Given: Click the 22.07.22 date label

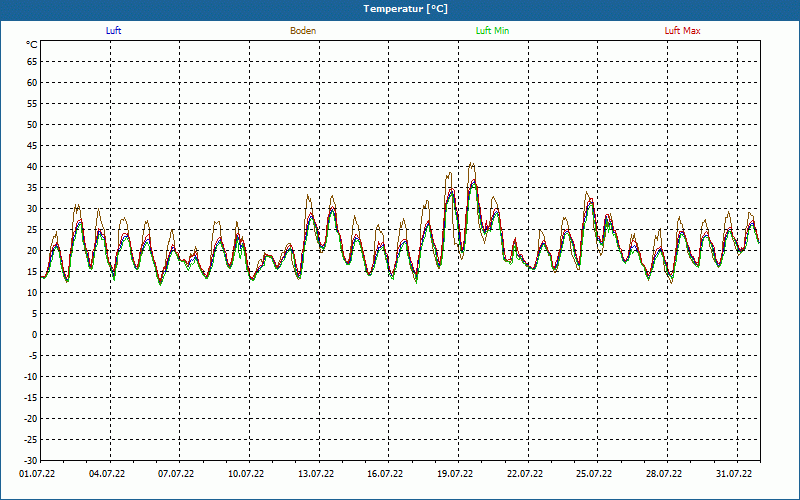Looking at the screenshot, I should [x=525, y=474].
